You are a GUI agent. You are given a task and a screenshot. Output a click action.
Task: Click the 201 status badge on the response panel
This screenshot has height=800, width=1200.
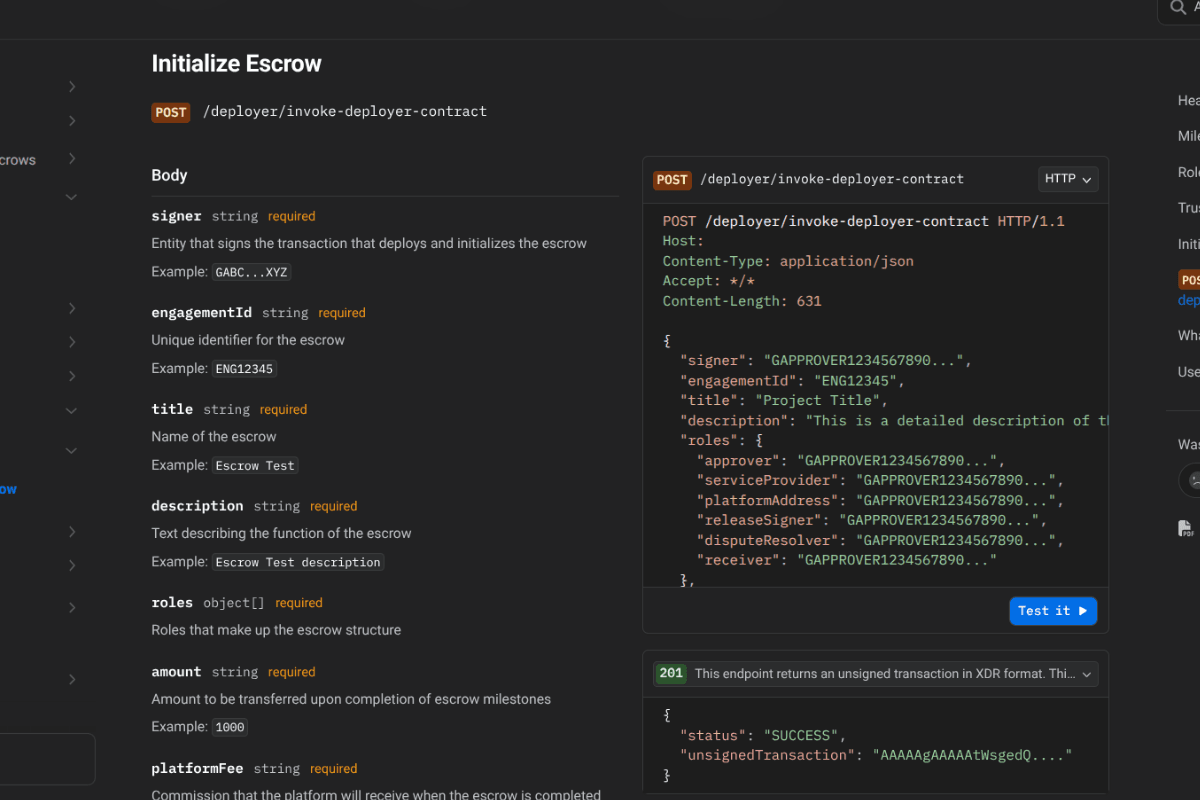671,673
